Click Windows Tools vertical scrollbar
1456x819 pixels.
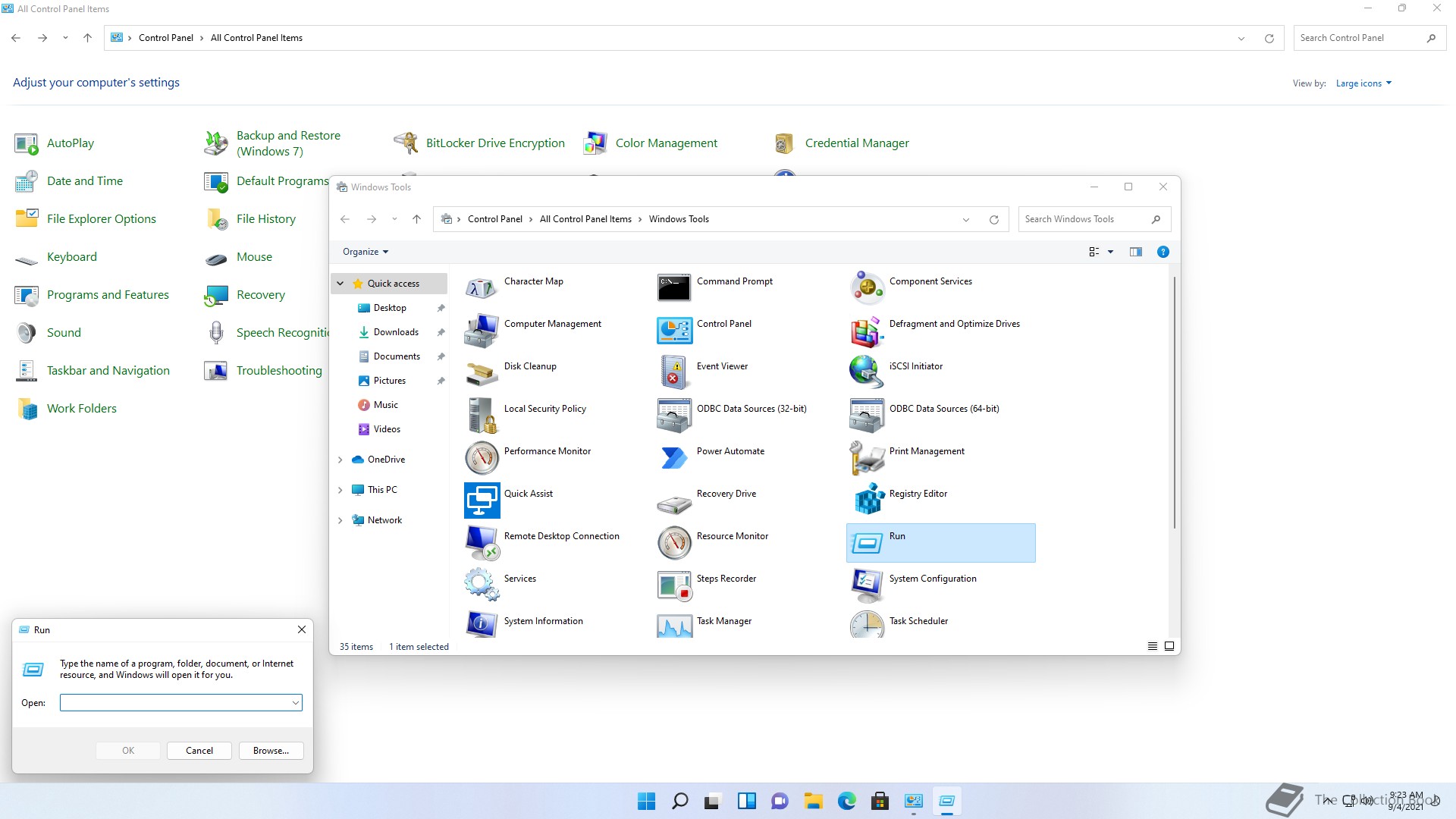[1174, 402]
